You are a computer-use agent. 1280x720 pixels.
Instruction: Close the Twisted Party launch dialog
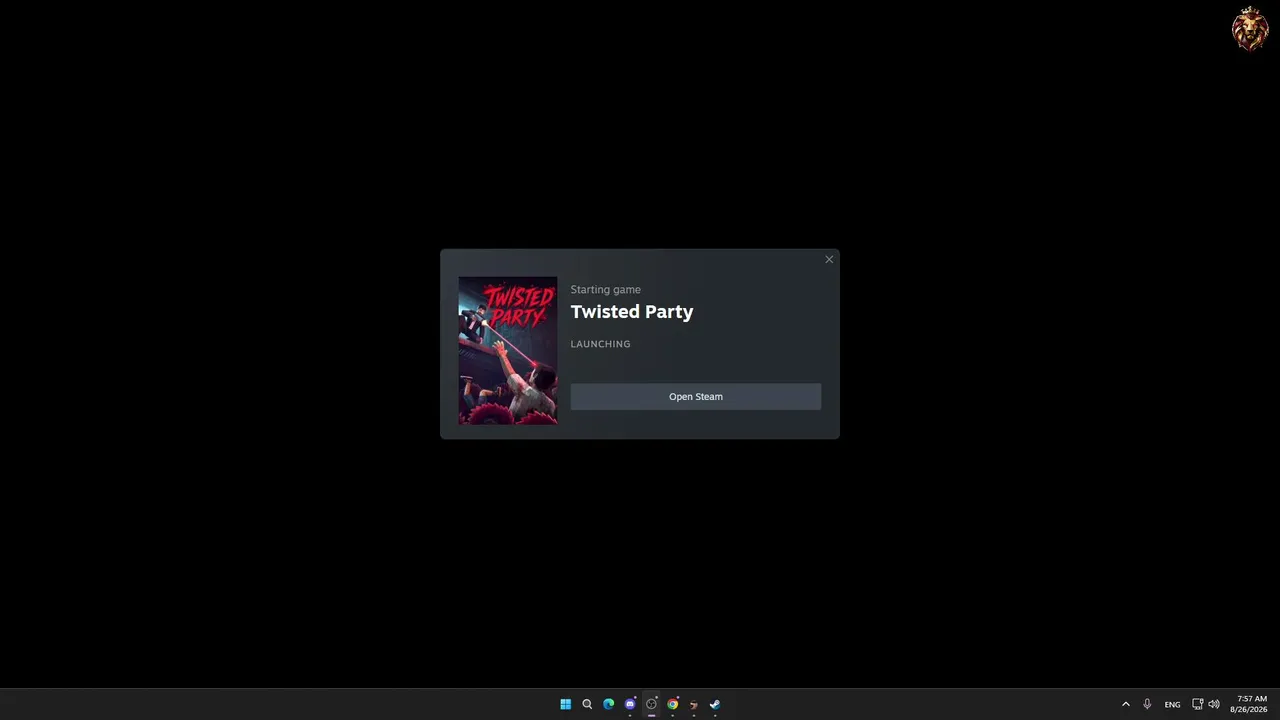coord(829,260)
